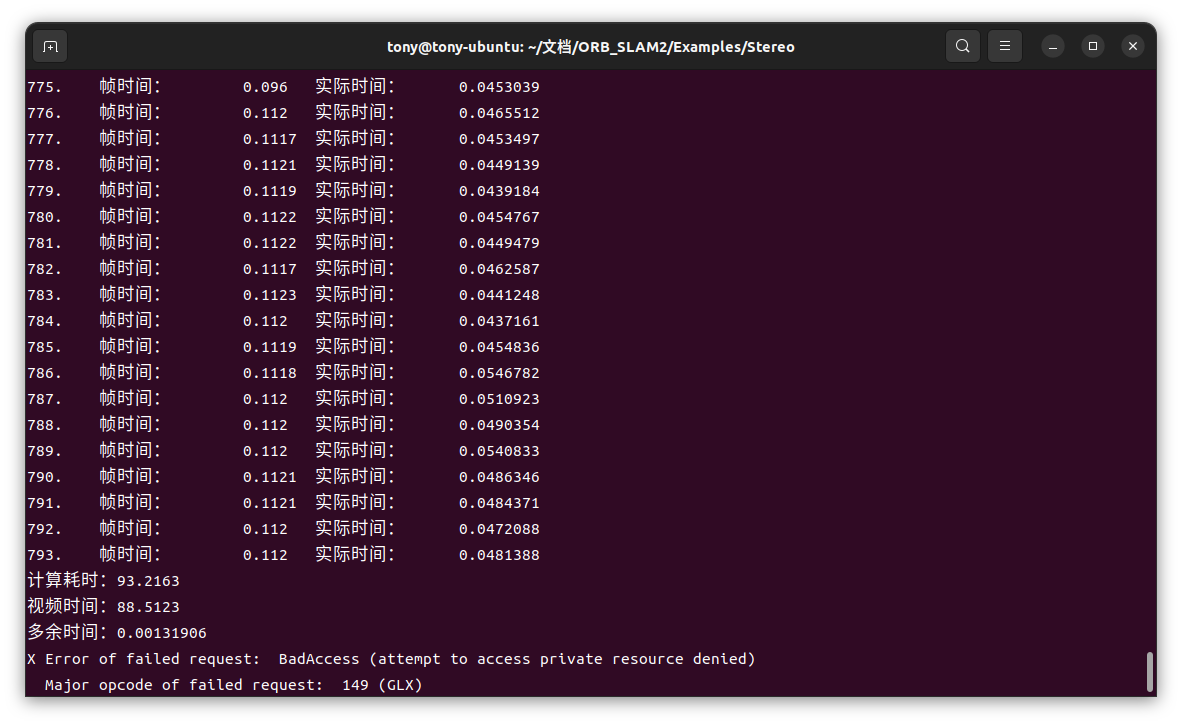Click frame number 775 in output
Viewport: 1182px width, 725px height.
44,87
